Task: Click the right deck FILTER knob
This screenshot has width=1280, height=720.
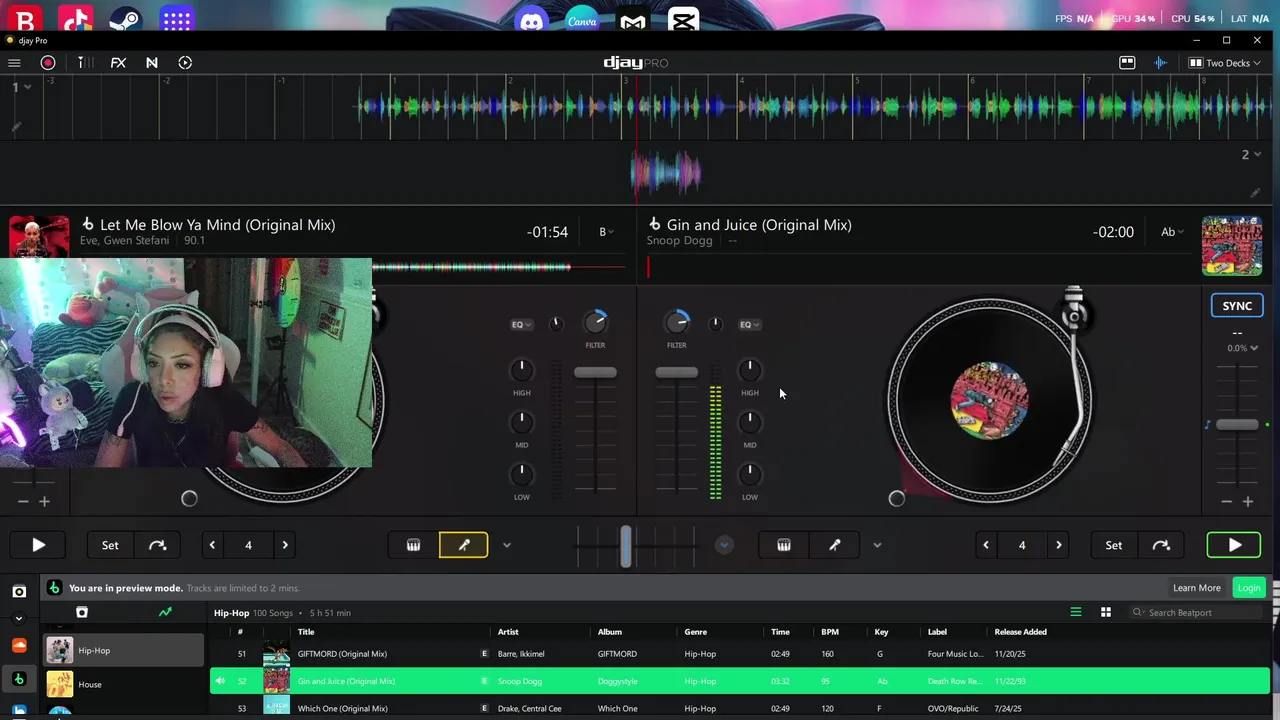Action: pyautogui.click(x=677, y=322)
